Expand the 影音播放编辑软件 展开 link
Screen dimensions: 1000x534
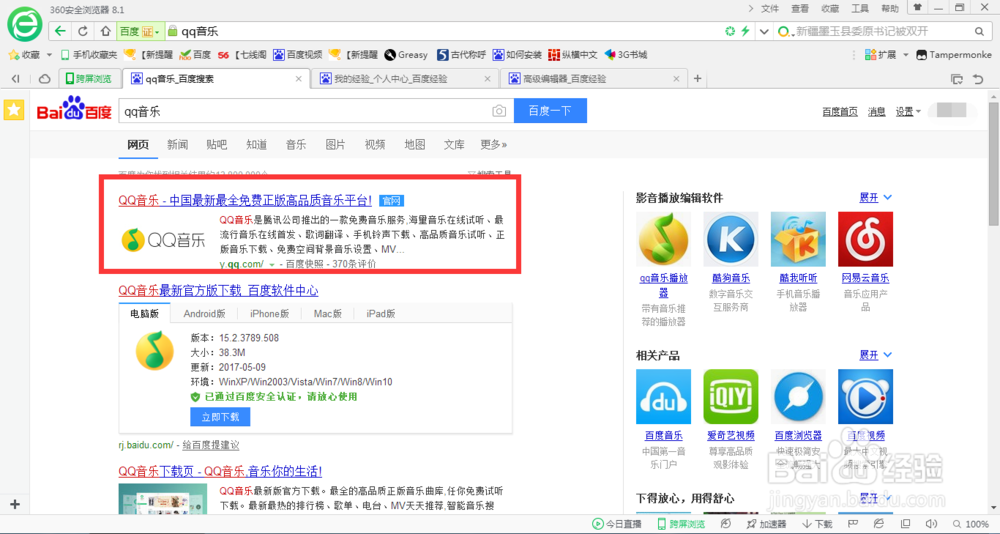876,197
